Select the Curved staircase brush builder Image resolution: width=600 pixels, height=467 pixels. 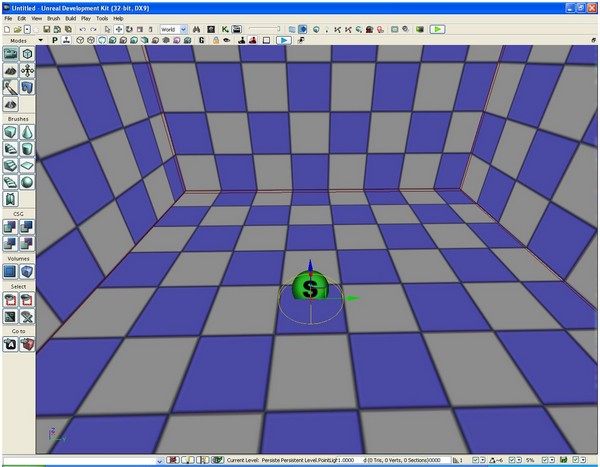(10, 149)
